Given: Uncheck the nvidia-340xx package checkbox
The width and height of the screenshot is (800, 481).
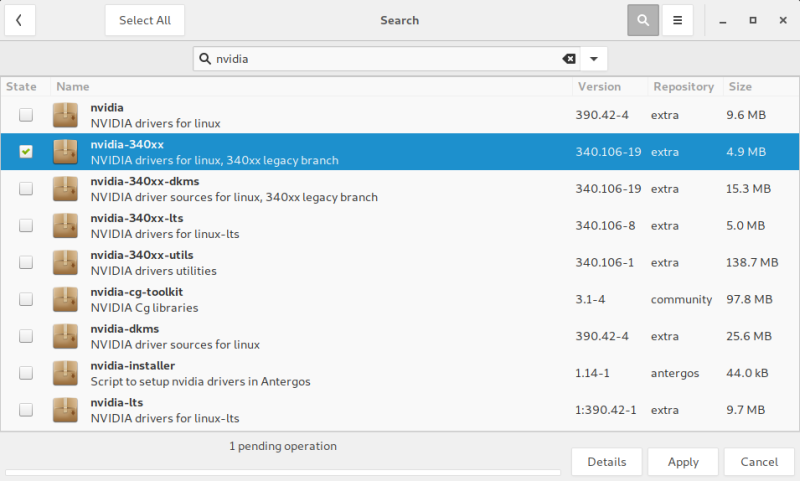Looking at the screenshot, I should tap(26, 152).
